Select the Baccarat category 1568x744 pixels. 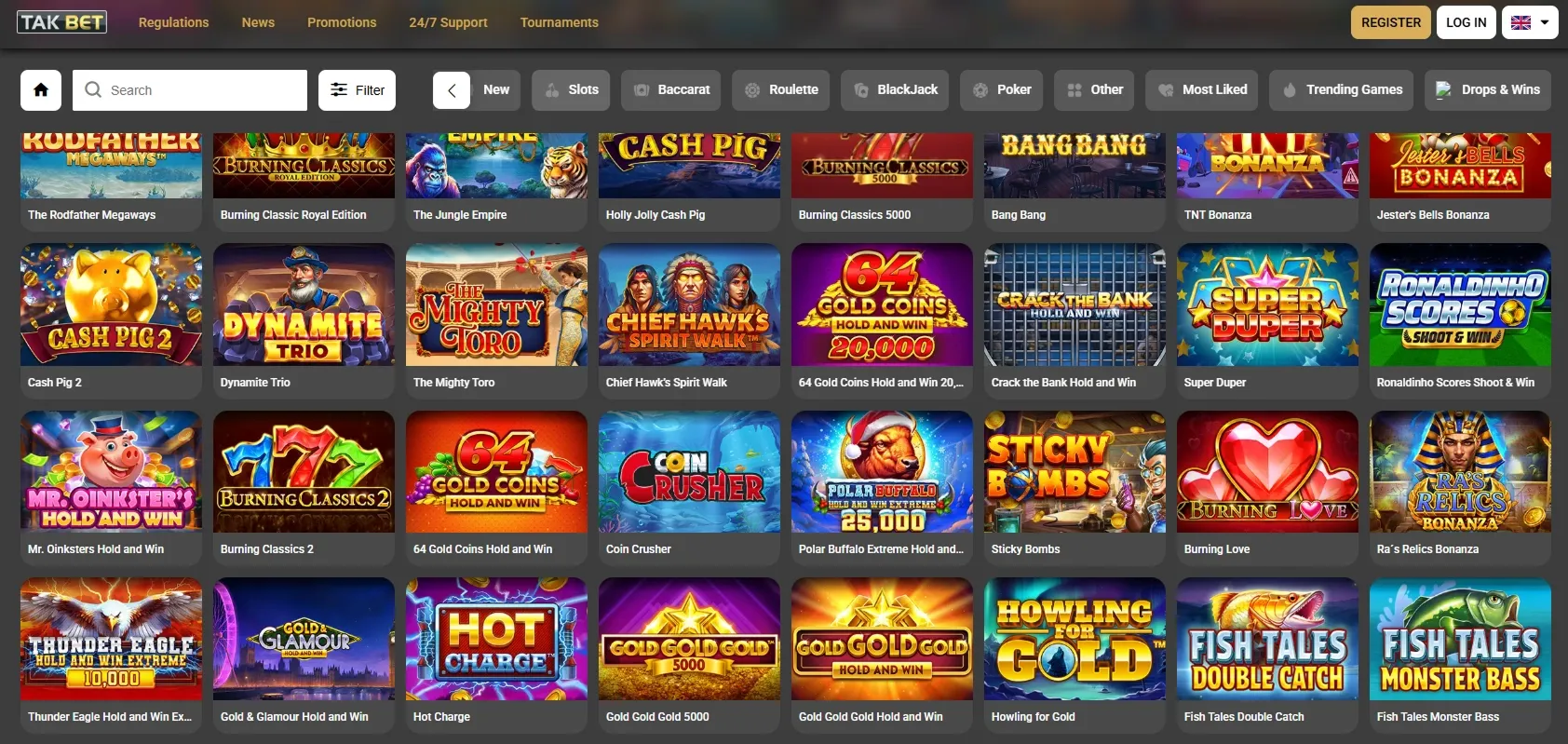(x=671, y=90)
